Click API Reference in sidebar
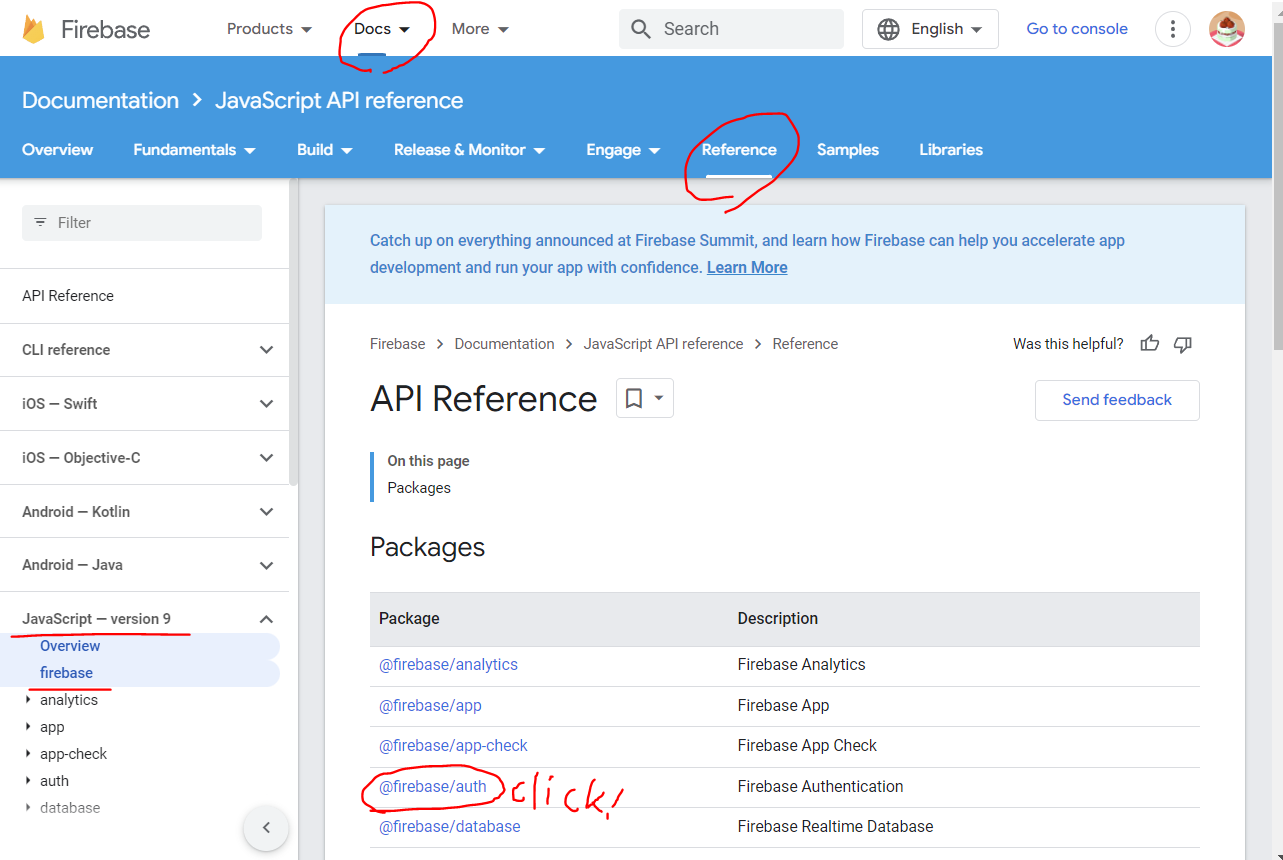The width and height of the screenshot is (1283, 860). click(68, 296)
